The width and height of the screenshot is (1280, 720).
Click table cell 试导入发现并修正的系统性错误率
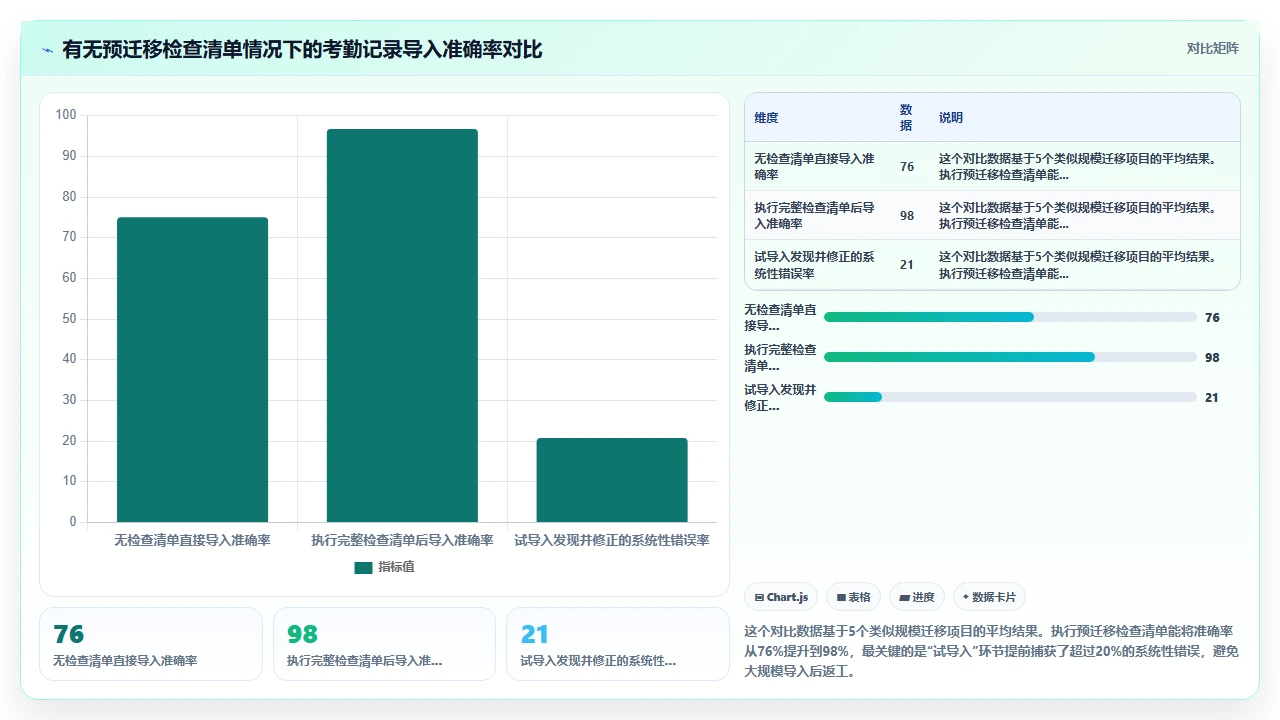(x=817, y=265)
